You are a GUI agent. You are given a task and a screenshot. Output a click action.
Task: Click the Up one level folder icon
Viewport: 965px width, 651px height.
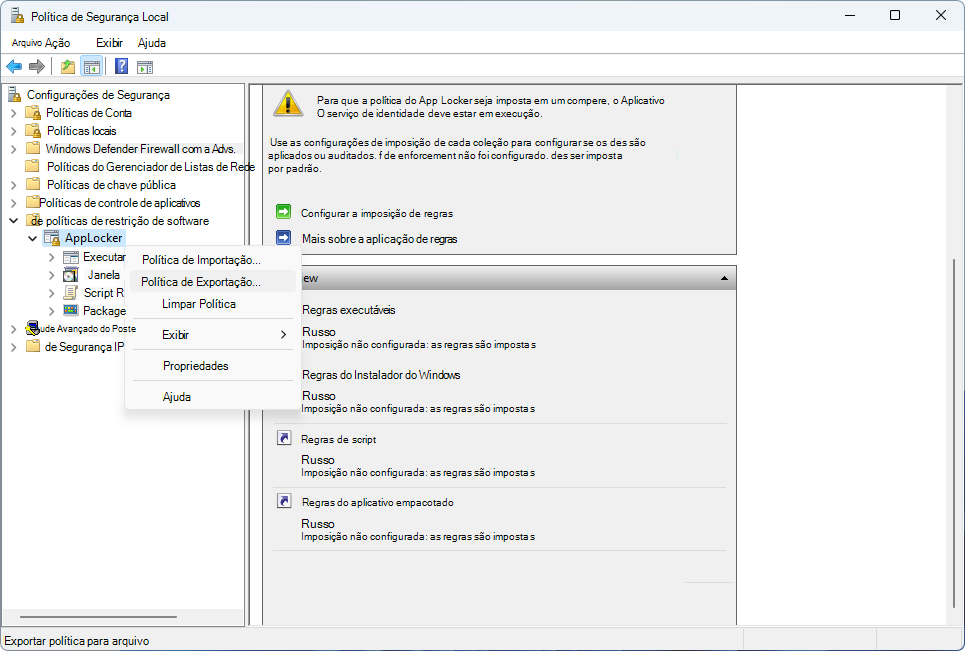[68, 66]
